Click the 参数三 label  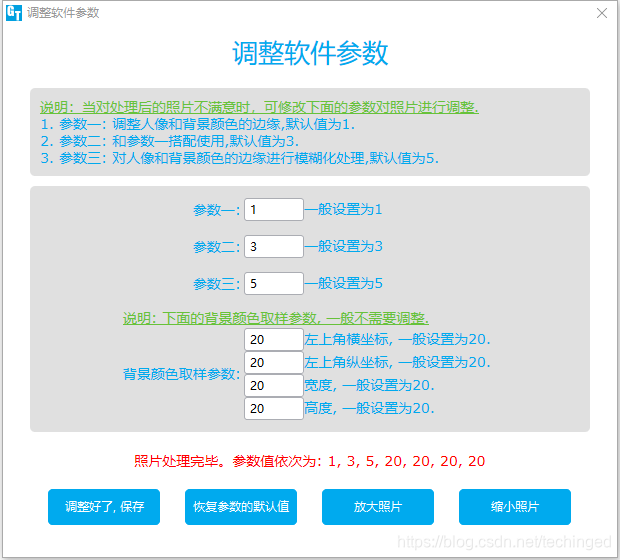[x=217, y=284]
